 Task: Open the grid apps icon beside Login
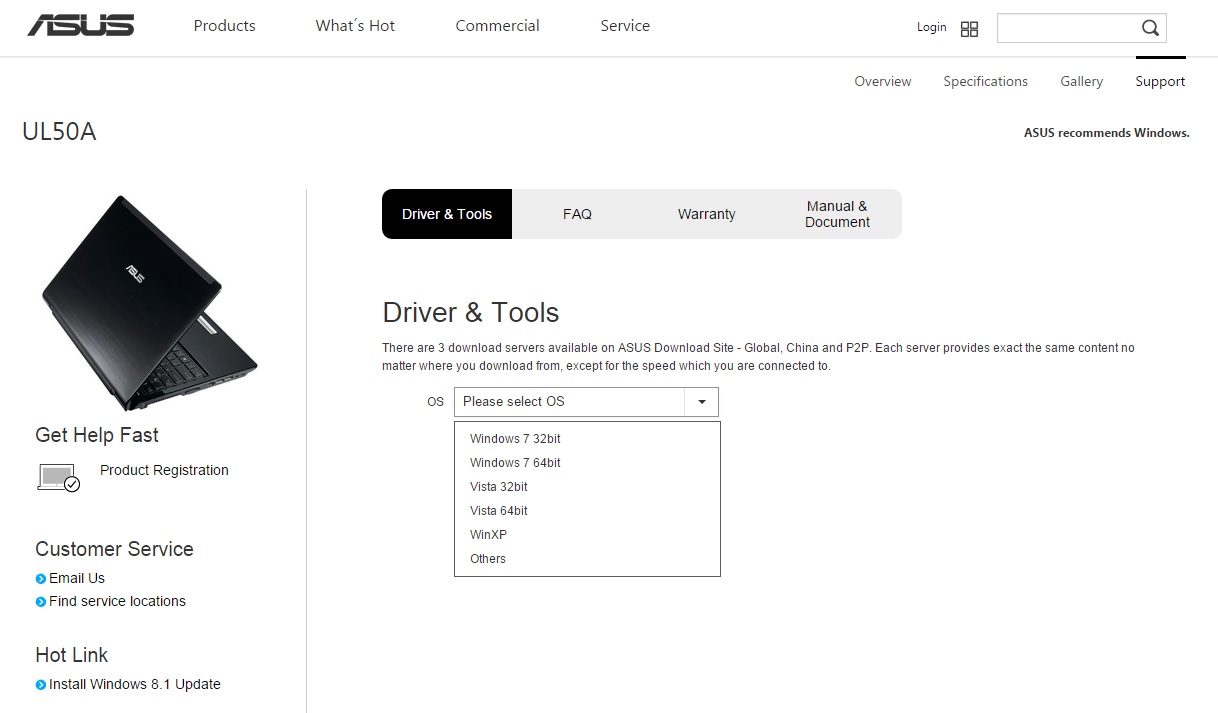[x=969, y=29]
